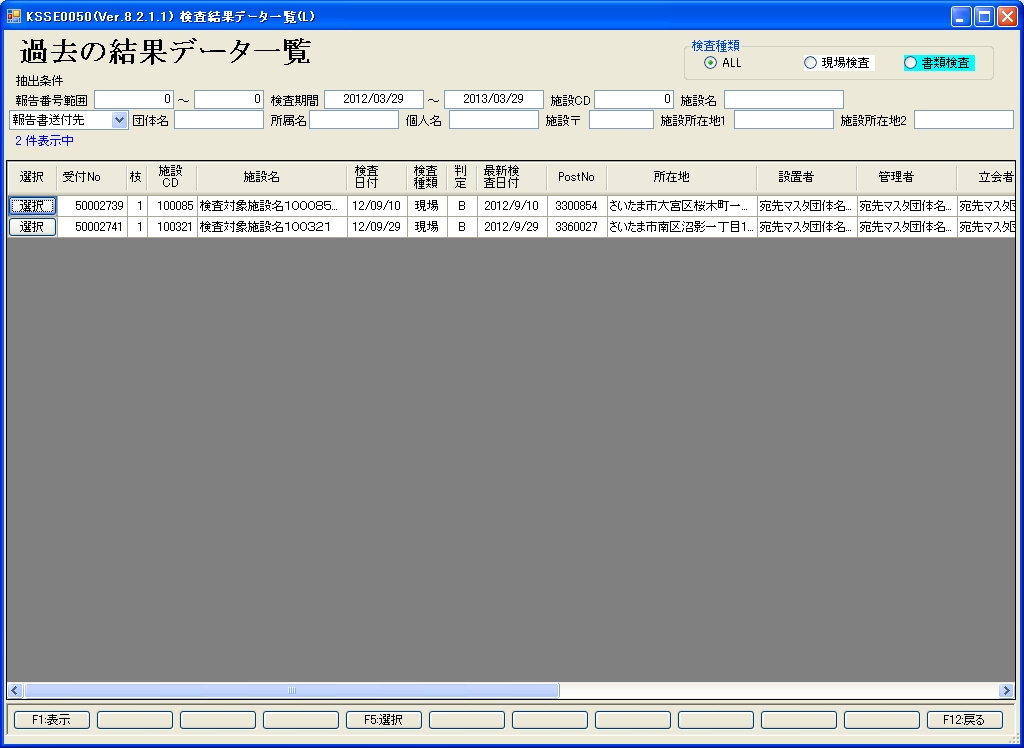1024x748 pixels.
Task: Click the inspection period start date field
Action: [x=373, y=99]
